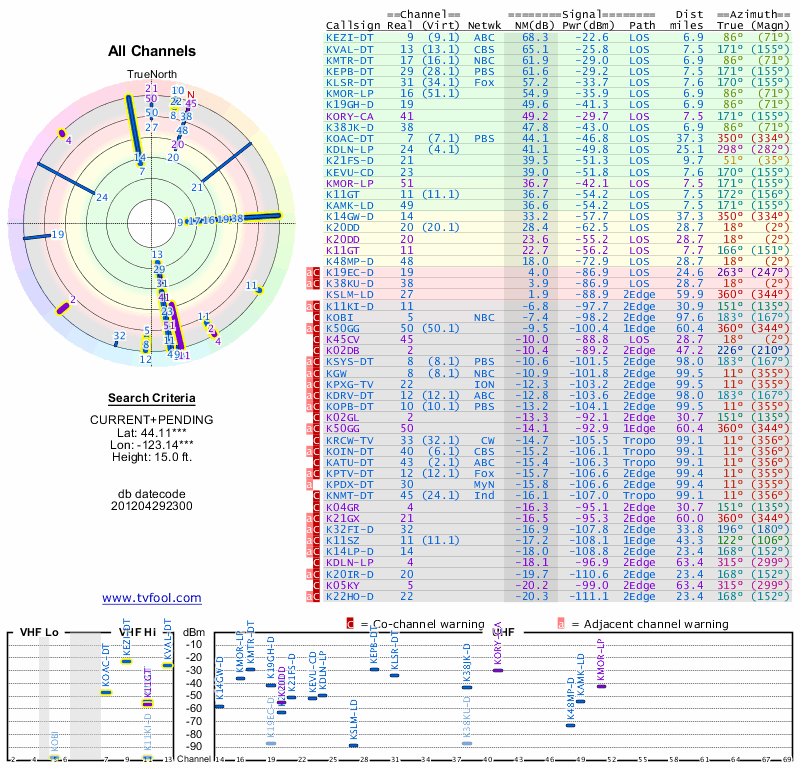
Task: Click the KRCW-TV callsign in the table
Action: coord(349,440)
